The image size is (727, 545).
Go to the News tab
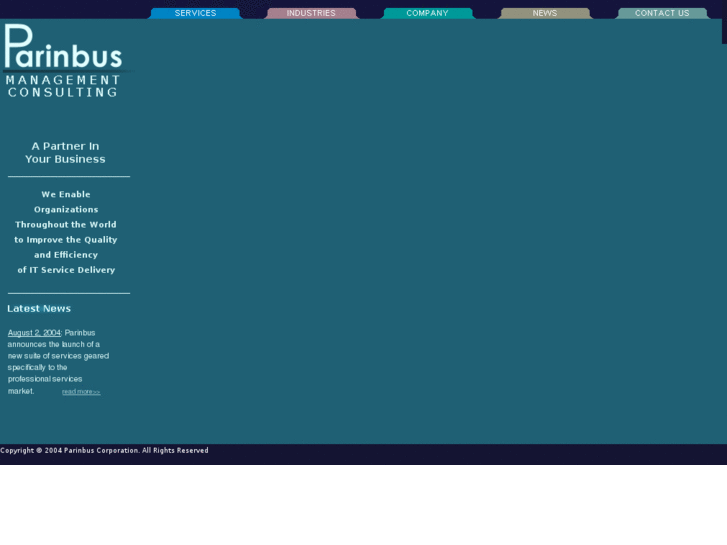[545, 13]
